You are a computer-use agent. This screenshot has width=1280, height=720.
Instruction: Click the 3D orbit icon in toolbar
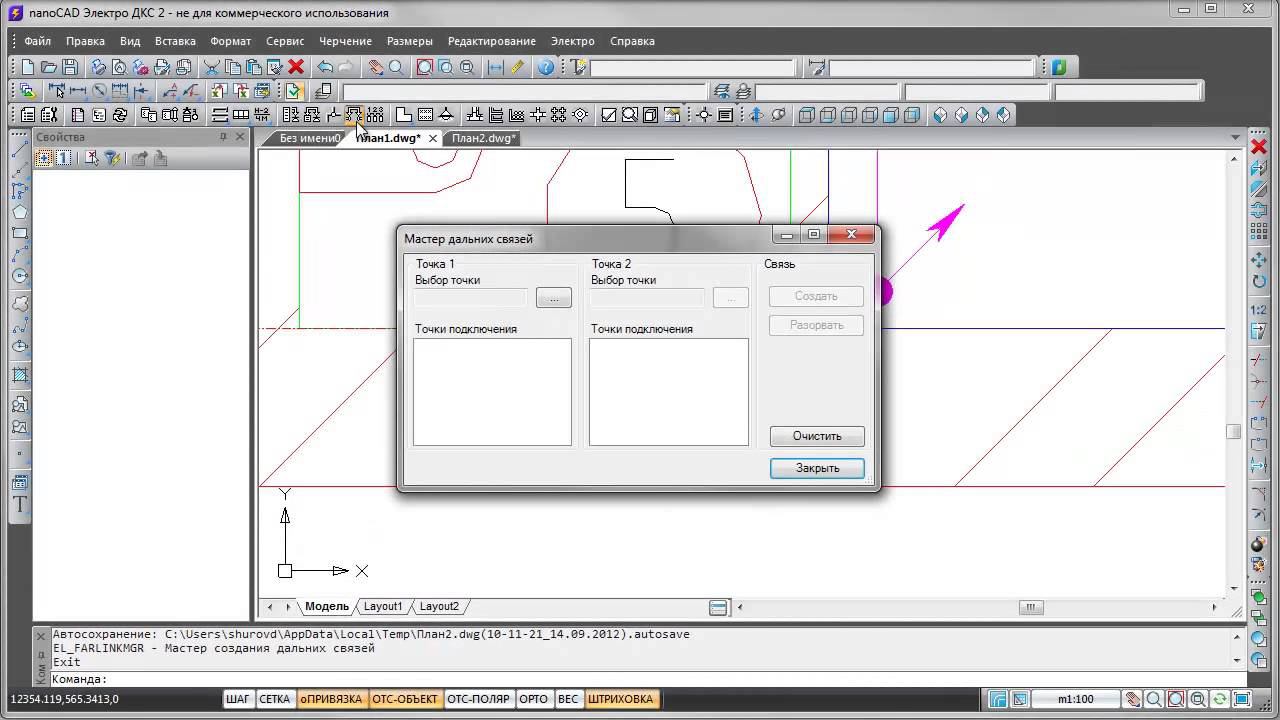pos(778,115)
